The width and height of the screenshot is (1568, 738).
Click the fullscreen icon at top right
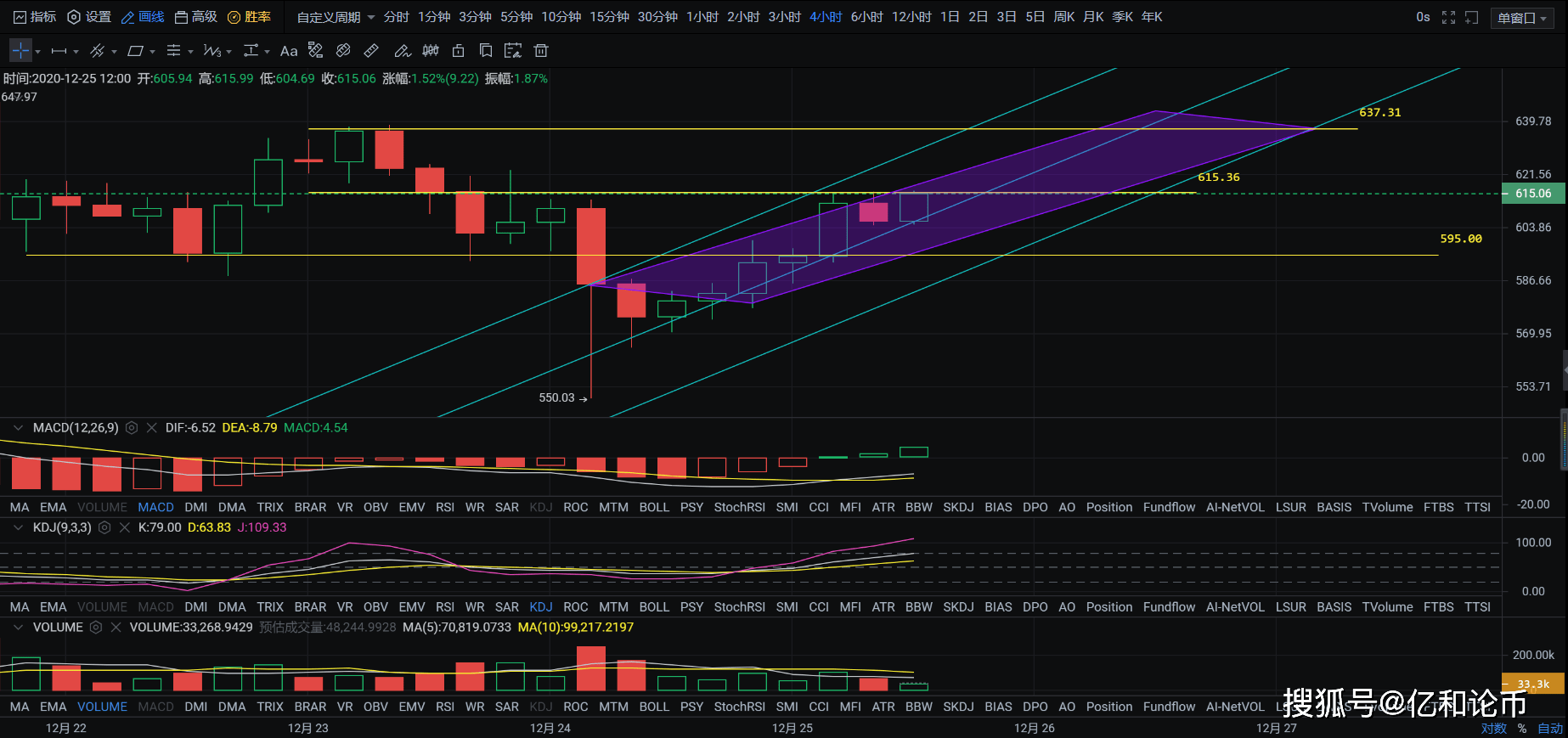click(1449, 17)
